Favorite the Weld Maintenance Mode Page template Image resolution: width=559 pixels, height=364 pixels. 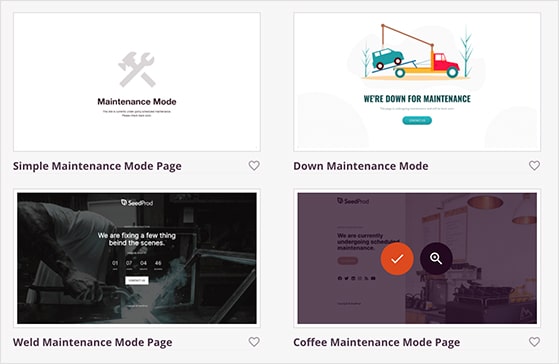coord(254,342)
